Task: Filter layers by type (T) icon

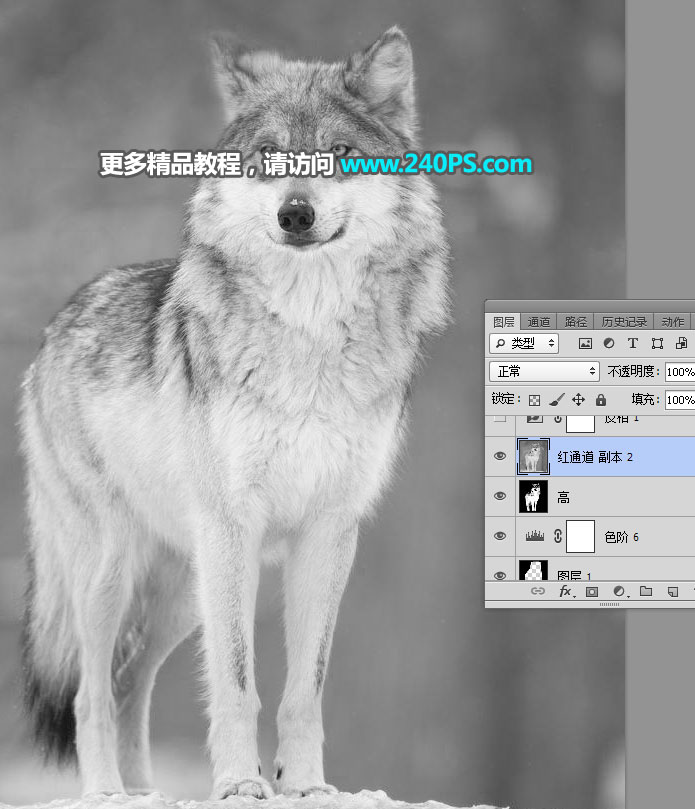Action: [x=632, y=344]
